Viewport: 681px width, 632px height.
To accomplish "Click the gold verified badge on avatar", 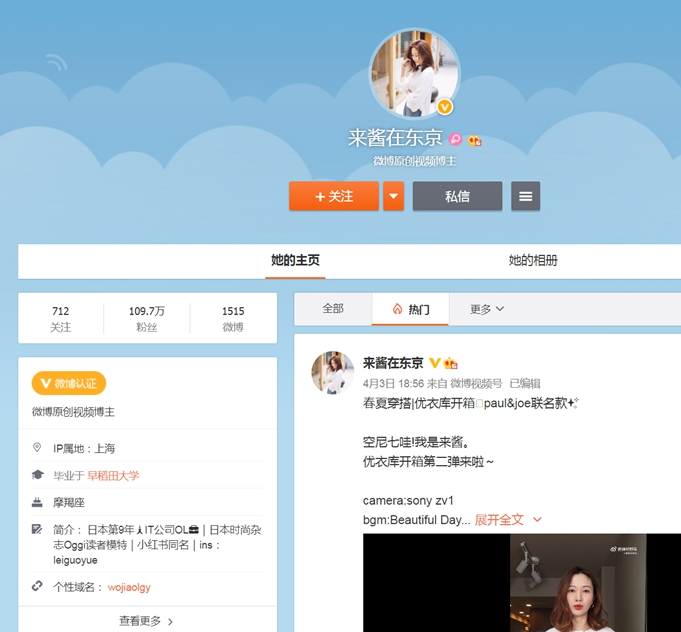I will [x=445, y=107].
